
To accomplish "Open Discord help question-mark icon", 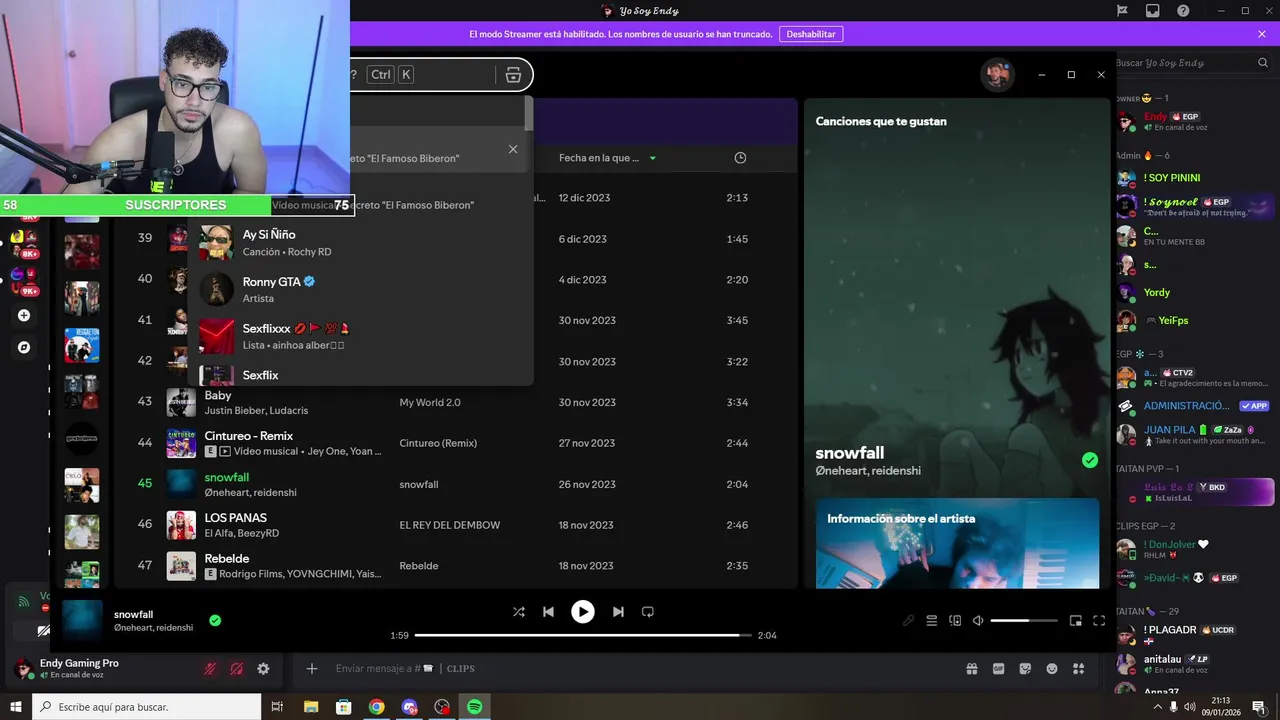I will tap(1183, 11).
